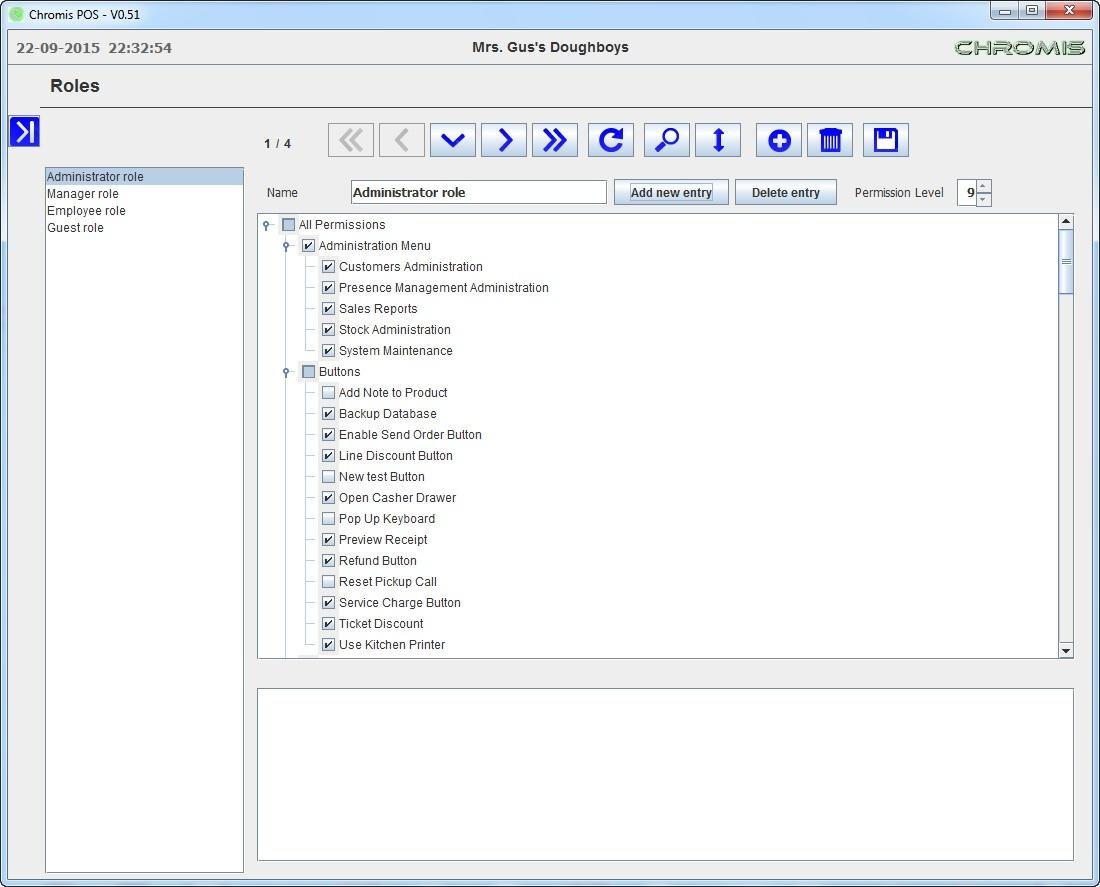Toggle the Pop Up Keyboard checkbox
The image size is (1100, 887).
[x=328, y=519]
